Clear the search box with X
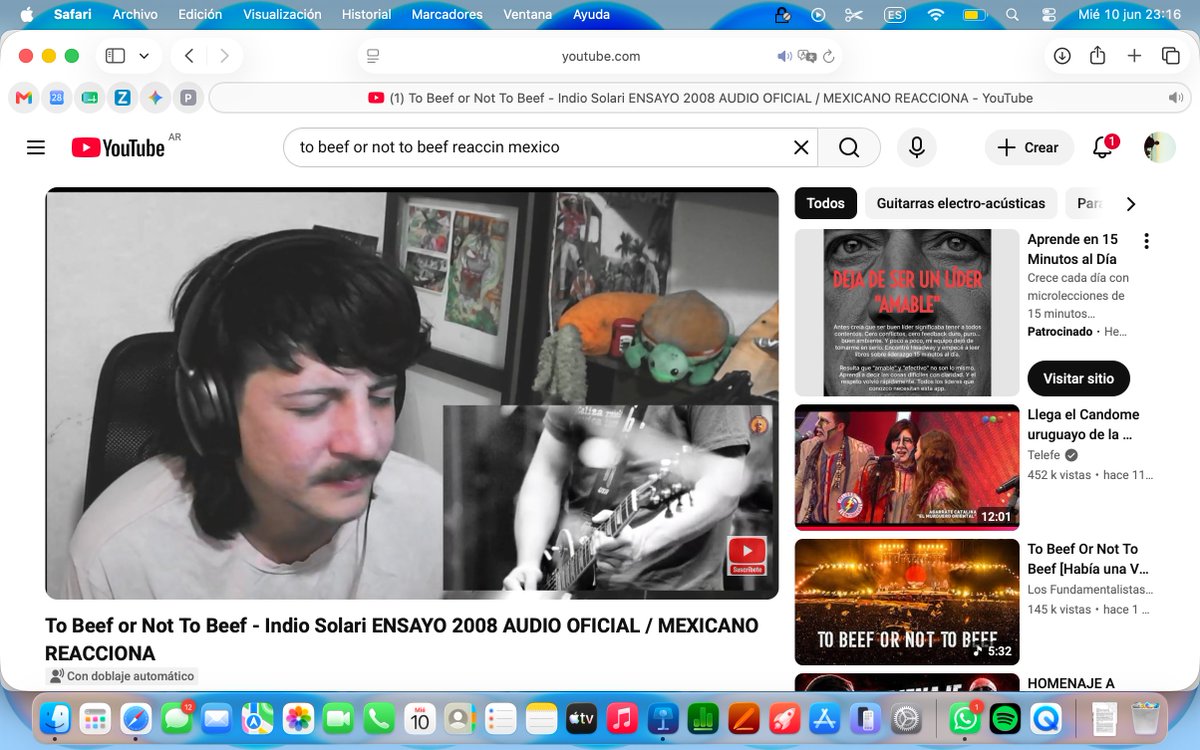1200x750 pixels. point(801,148)
